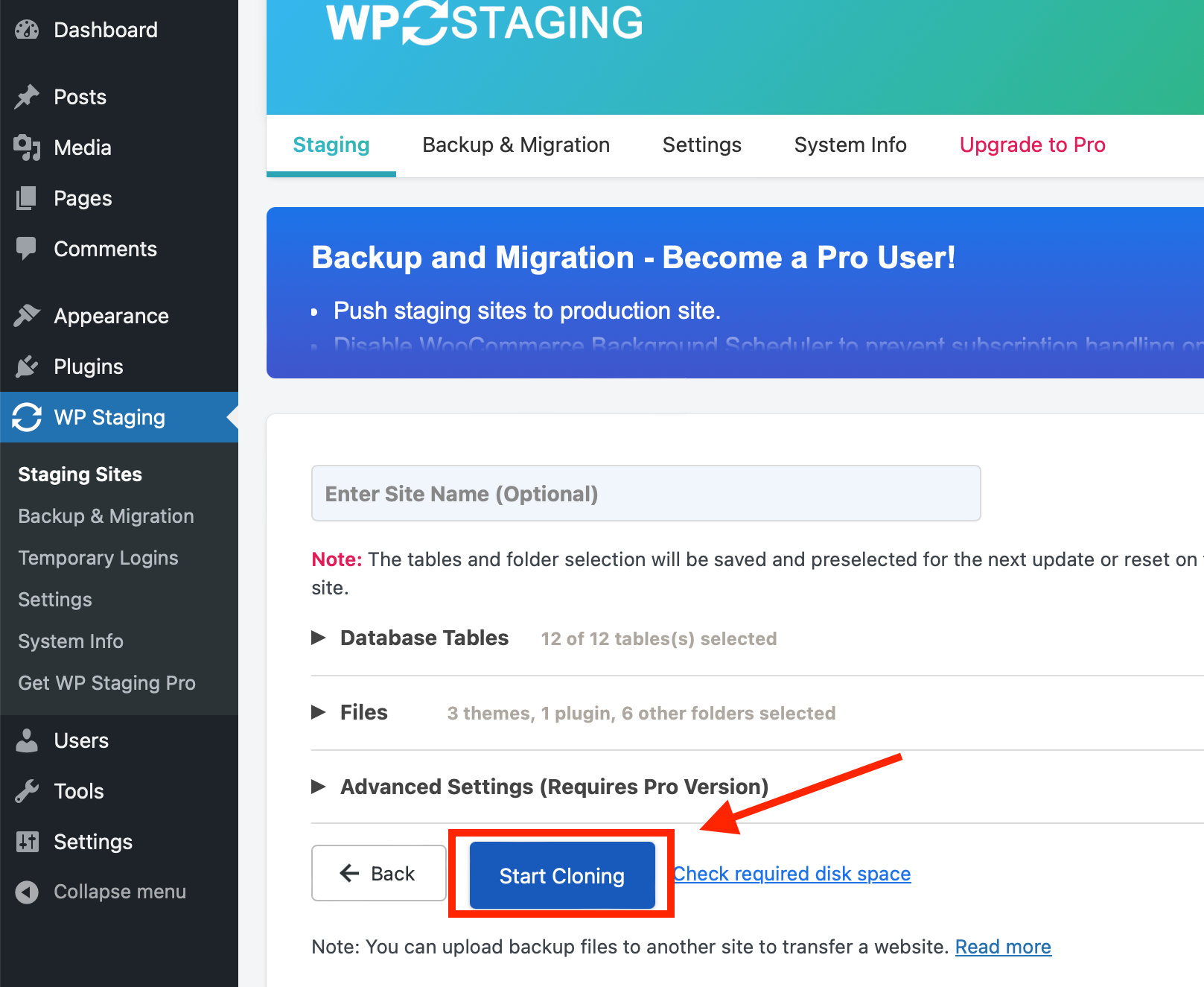1204x987 pixels.
Task: Select the Tools wrench icon
Action: click(27, 790)
